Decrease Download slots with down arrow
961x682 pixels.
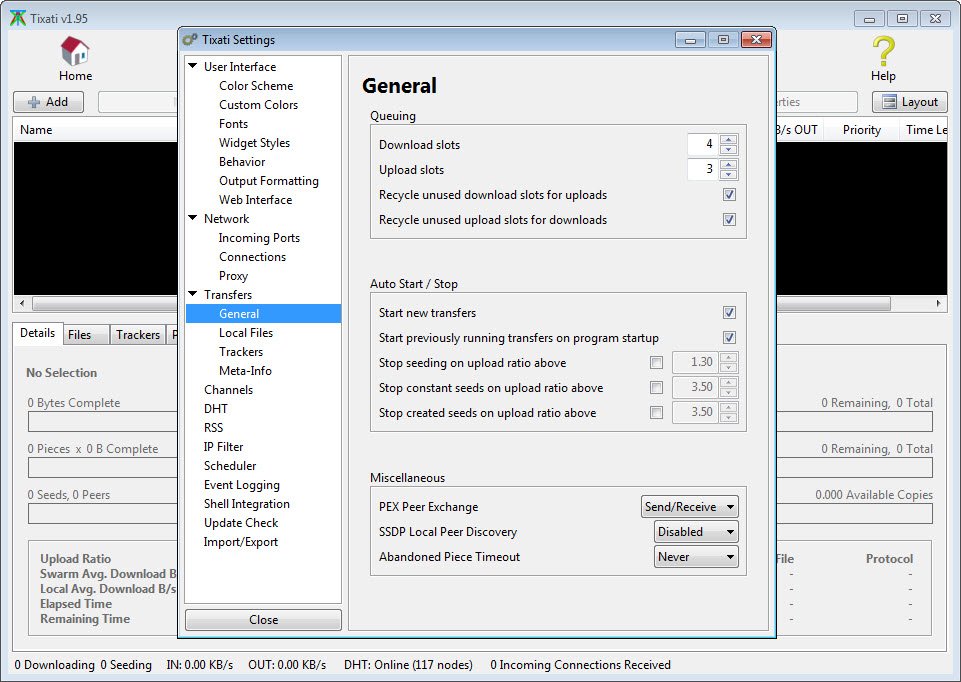[x=729, y=150]
